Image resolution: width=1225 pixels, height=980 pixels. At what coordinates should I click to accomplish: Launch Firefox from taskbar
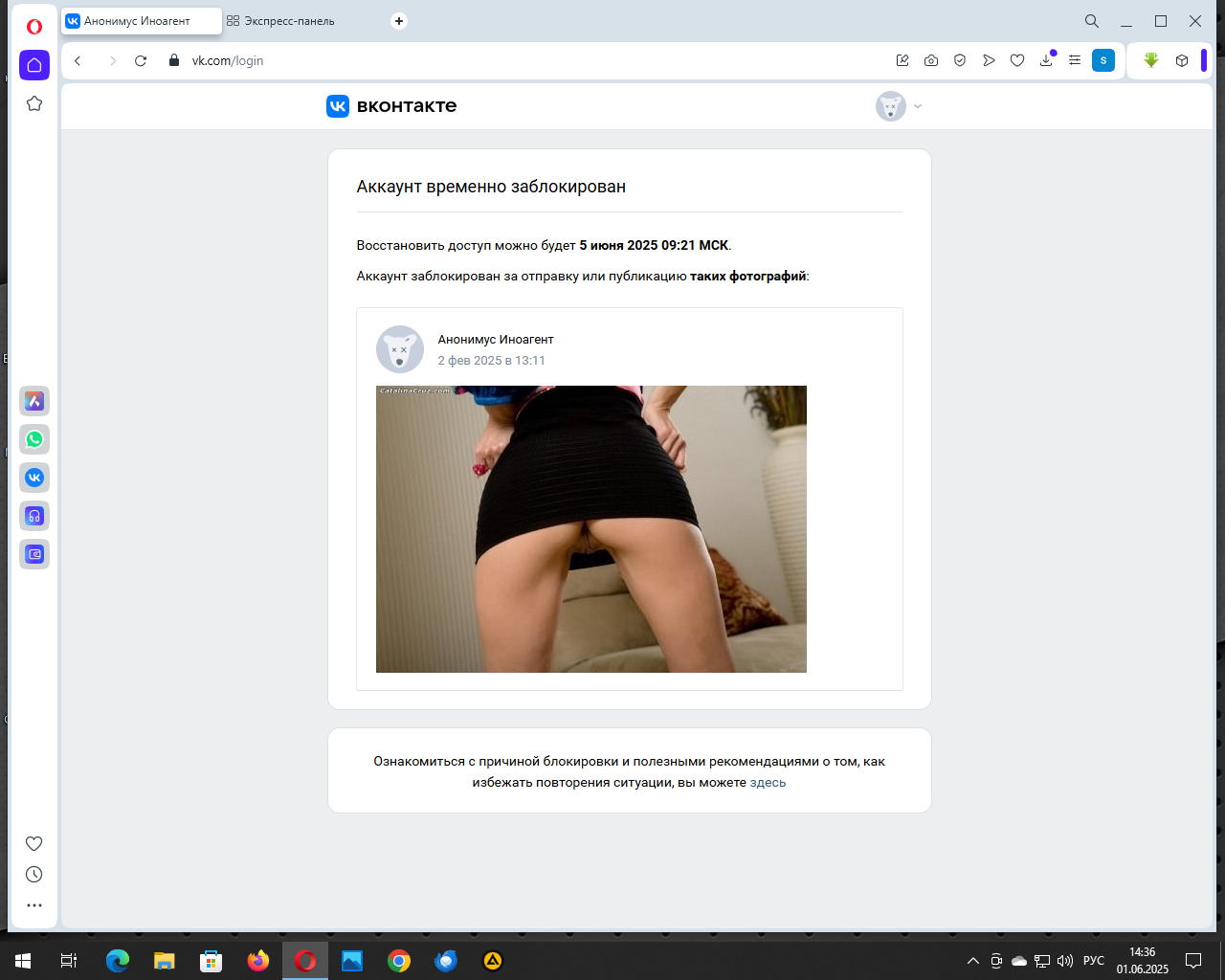pyautogui.click(x=258, y=961)
